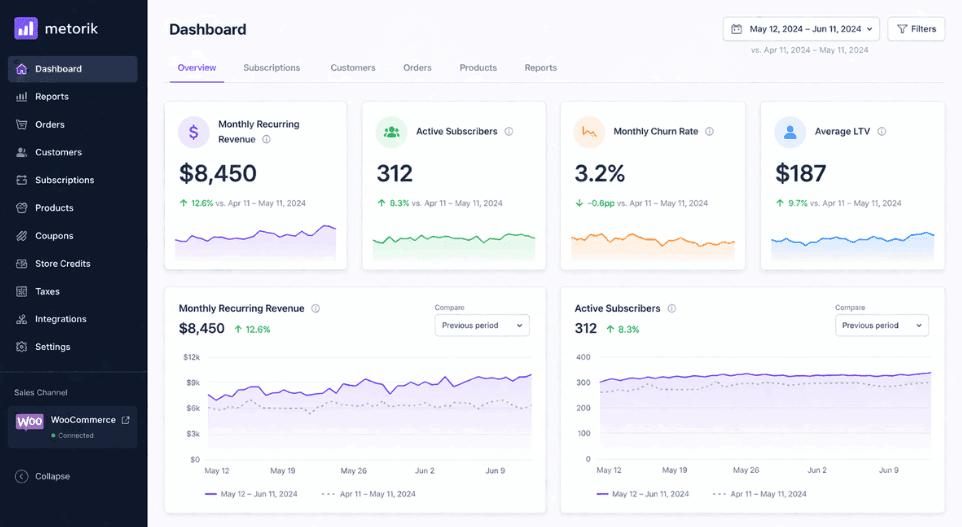962x527 pixels.
Task: Click the Customers people sidebar icon
Action: tap(21, 152)
